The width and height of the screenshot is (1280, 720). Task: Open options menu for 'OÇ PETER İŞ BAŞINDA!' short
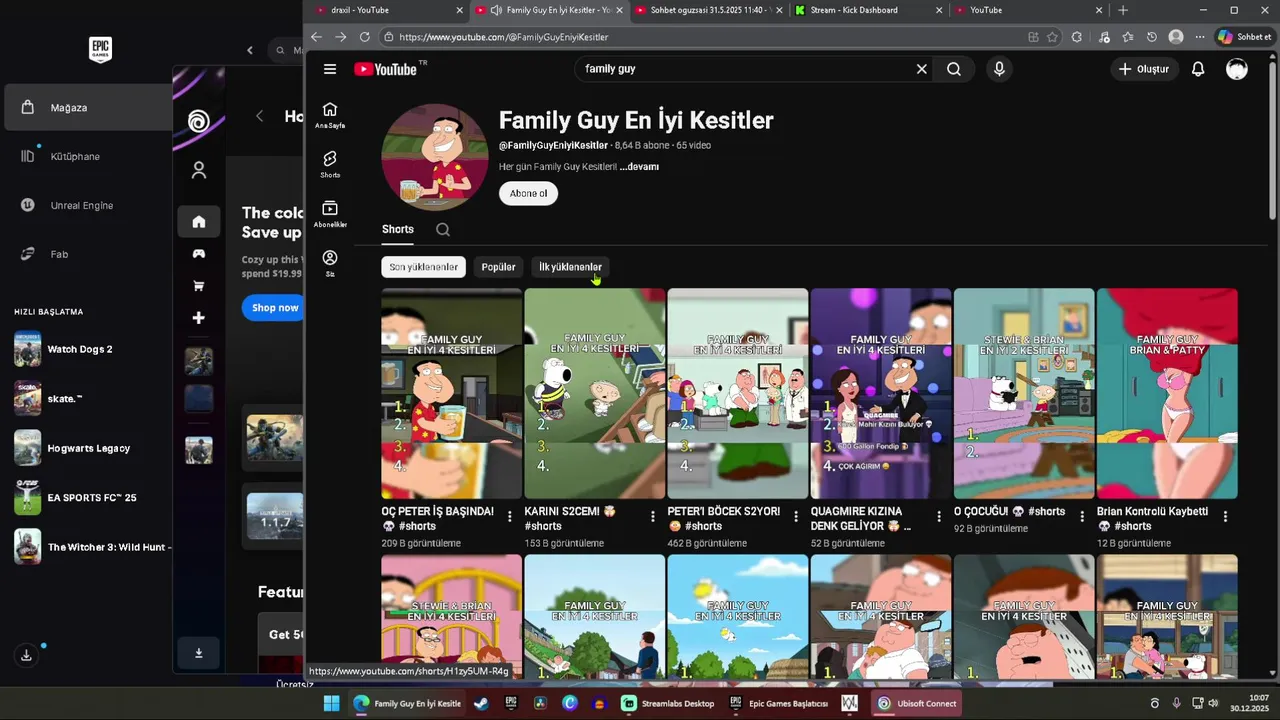[x=510, y=516]
